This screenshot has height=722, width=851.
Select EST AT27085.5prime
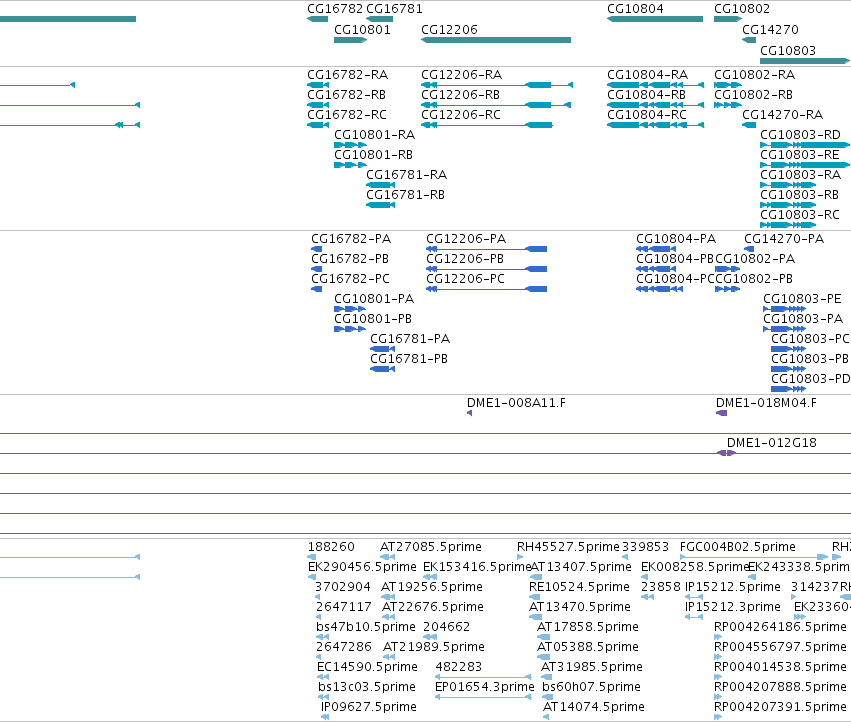[431, 547]
